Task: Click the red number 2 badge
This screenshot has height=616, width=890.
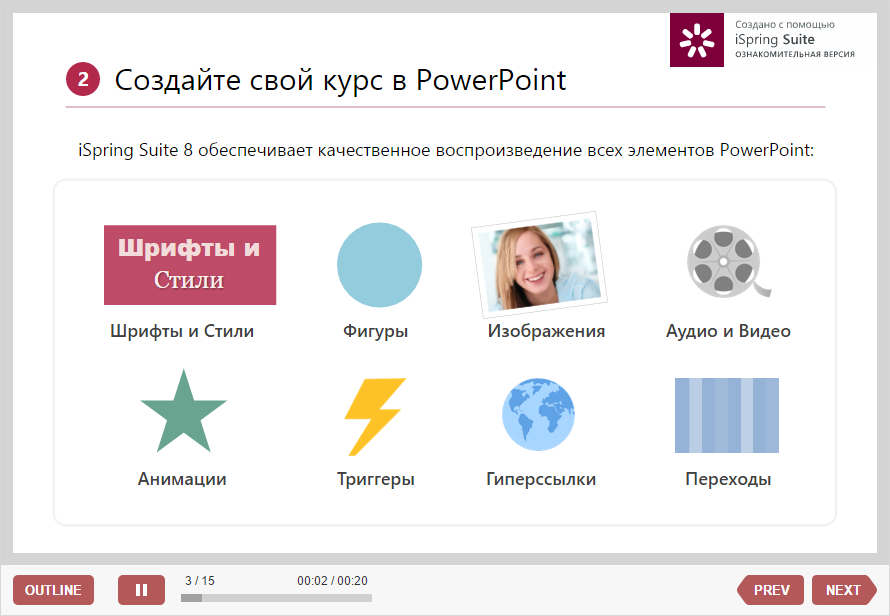Action: [x=83, y=79]
